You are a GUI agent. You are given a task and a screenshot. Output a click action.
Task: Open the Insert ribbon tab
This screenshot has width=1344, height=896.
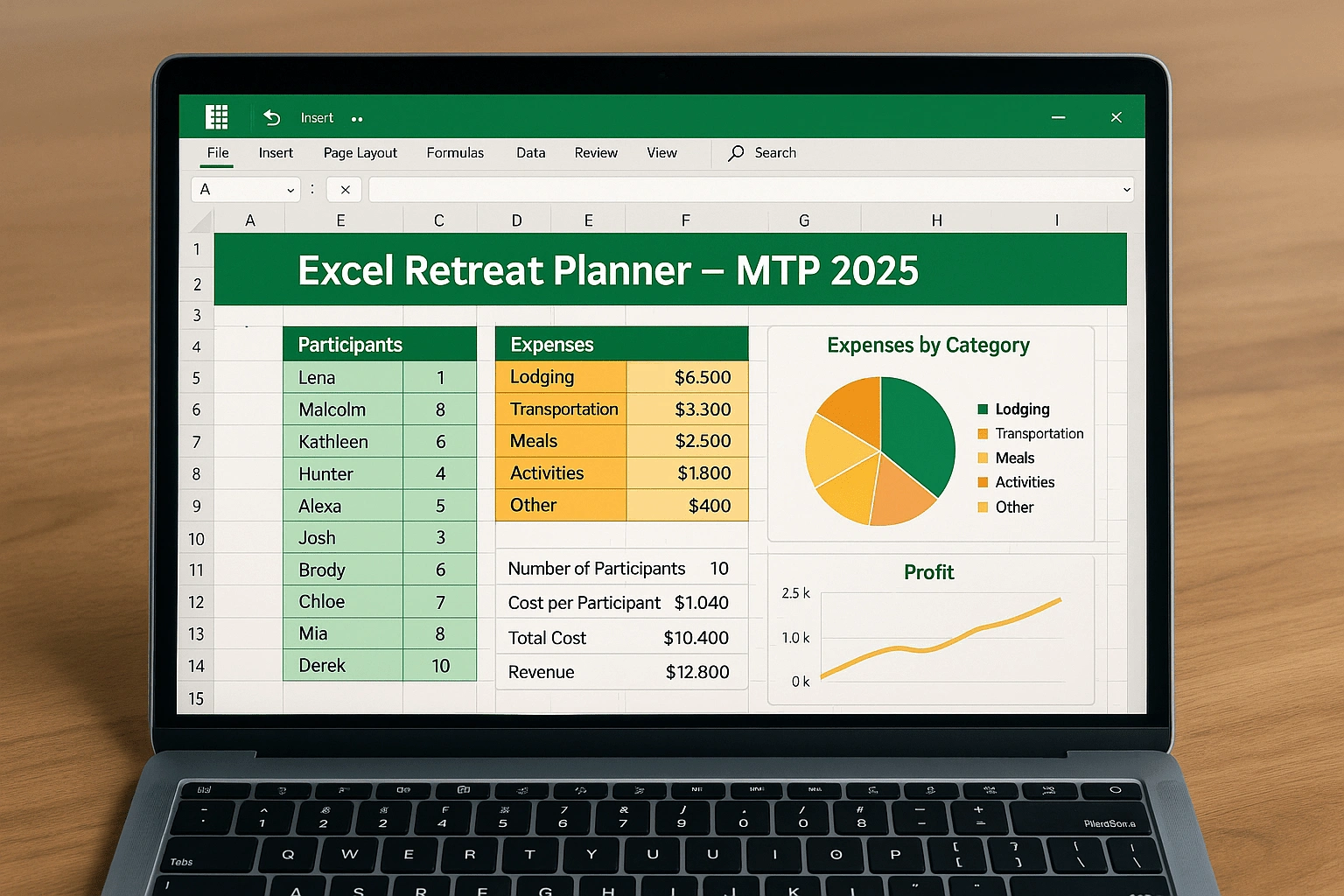coord(276,152)
